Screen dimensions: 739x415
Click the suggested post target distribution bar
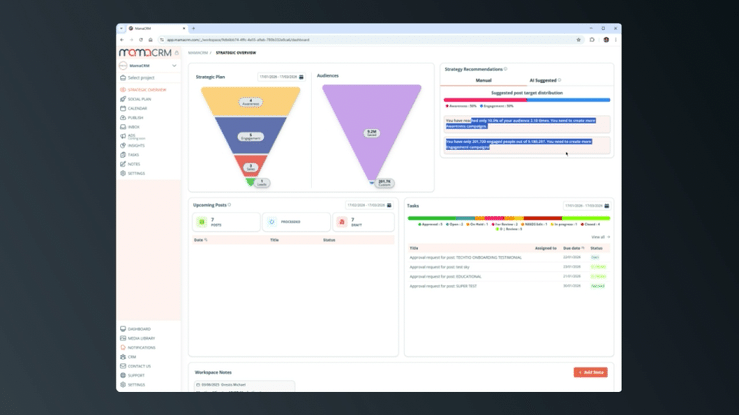pyautogui.click(x=527, y=100)
